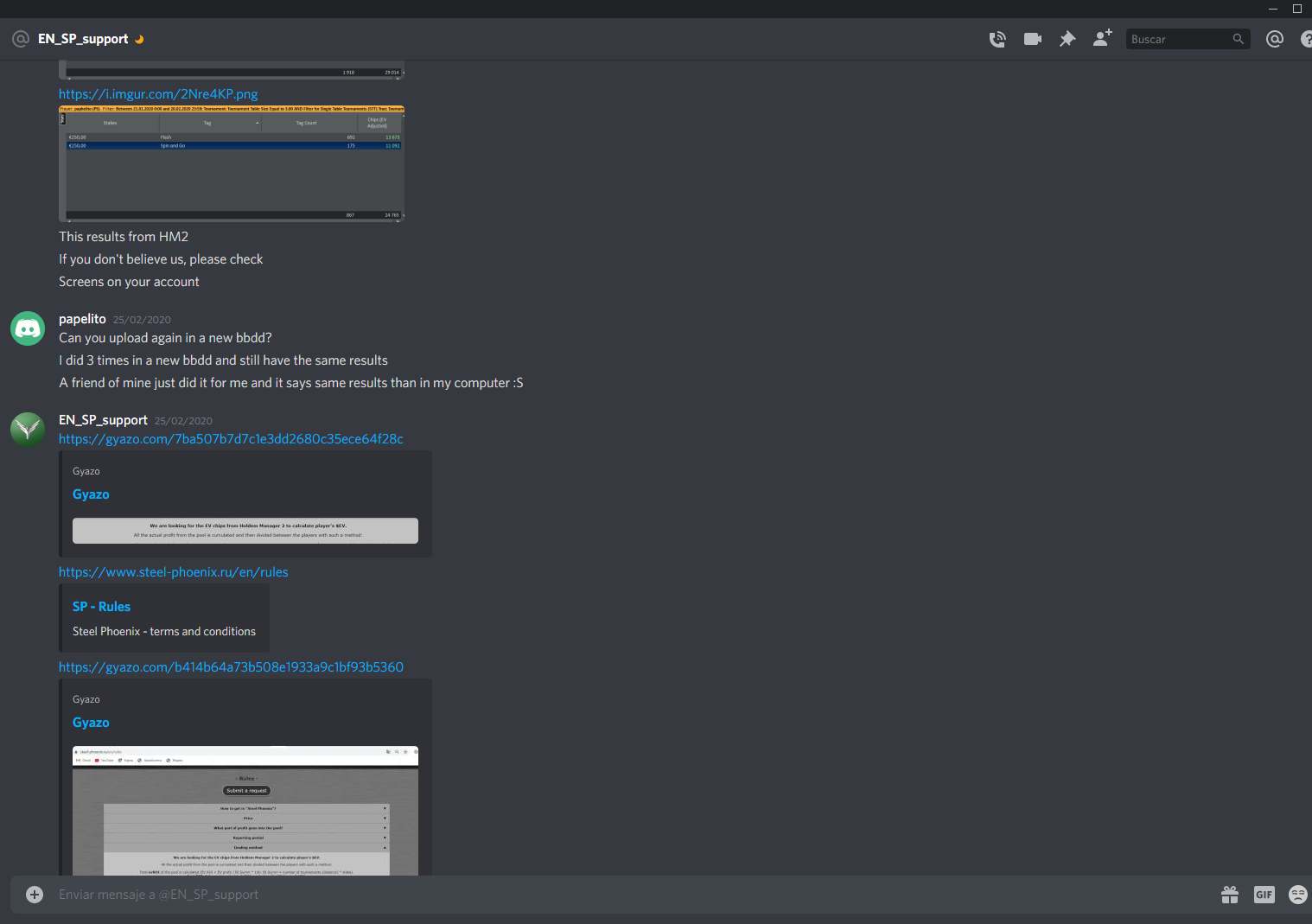The width and height of the screenshot is (1312, 924).
Task: Add friends to this DM
Action: tap(1102, 38)
